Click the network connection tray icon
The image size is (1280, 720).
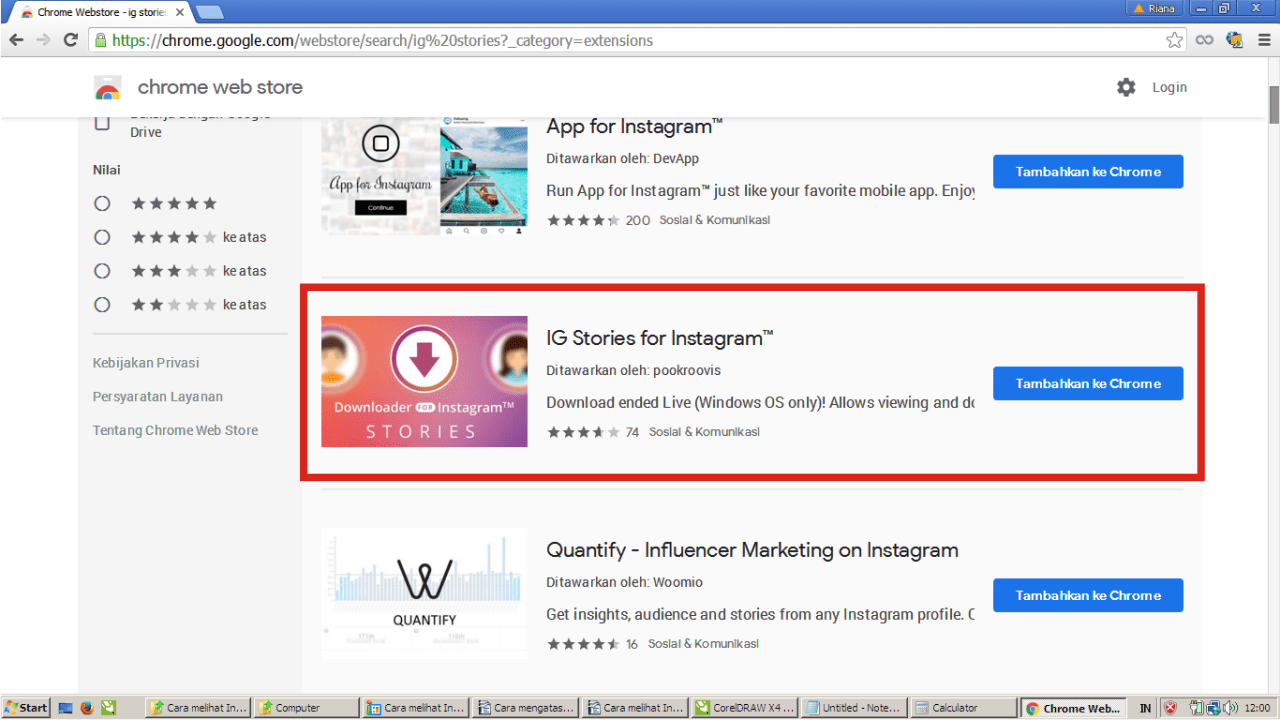coord(1213,708)
